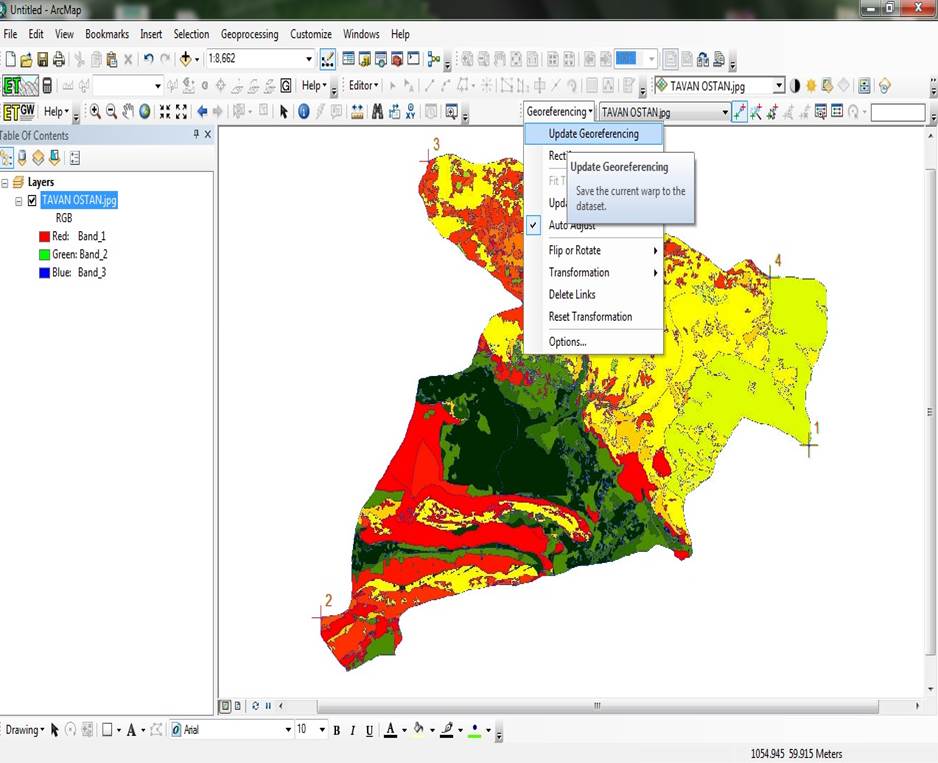The width and height of the screenshot is (938, 763).
Task: Open the map scale dropdown
Action: click(x=309, y=60)
